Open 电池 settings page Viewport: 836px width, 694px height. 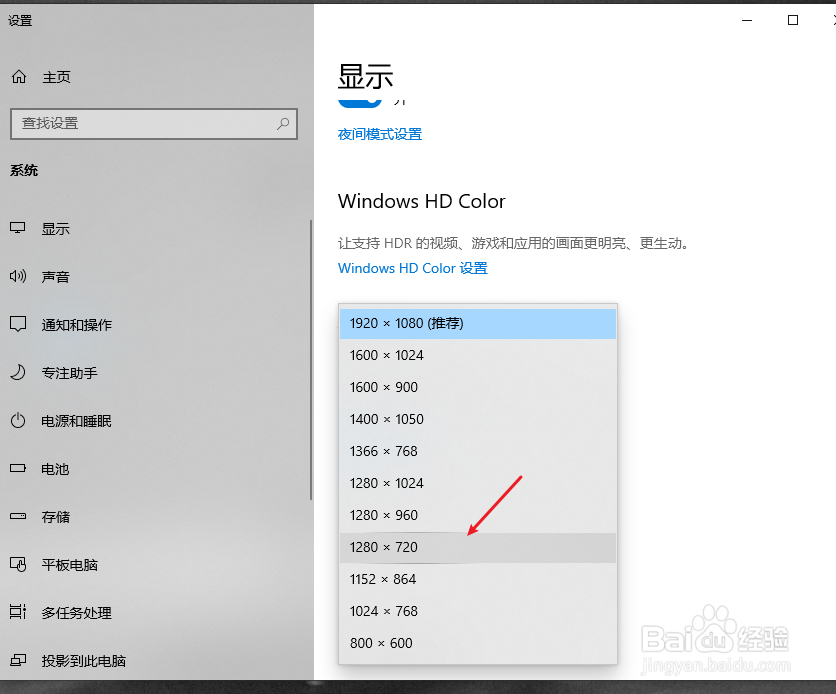(55, 469)
